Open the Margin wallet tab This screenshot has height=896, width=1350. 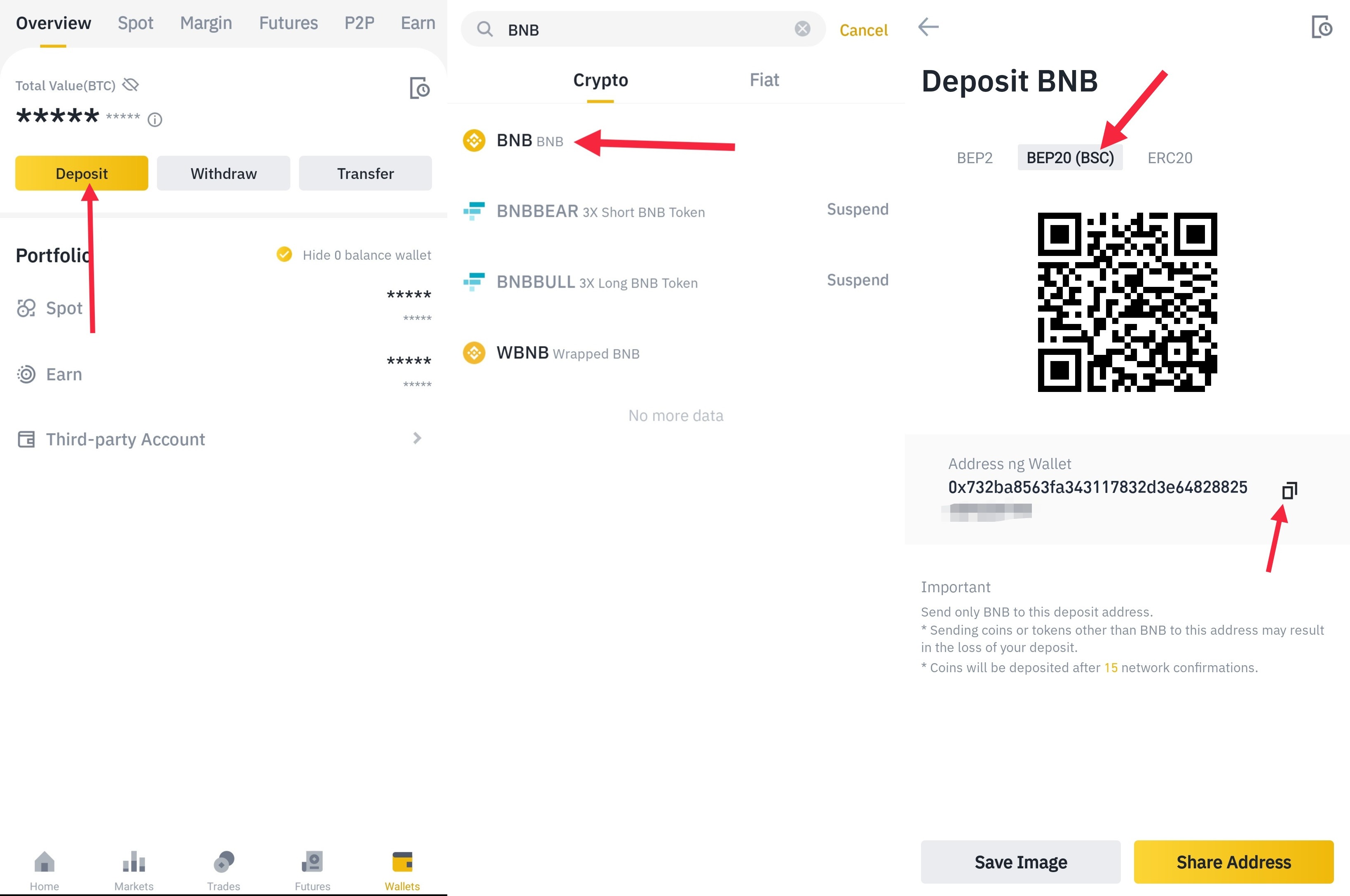point(206,23)
